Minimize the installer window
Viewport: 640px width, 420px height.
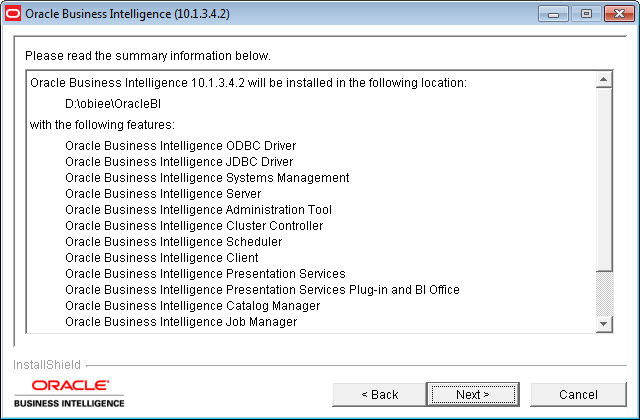(553, 14)
